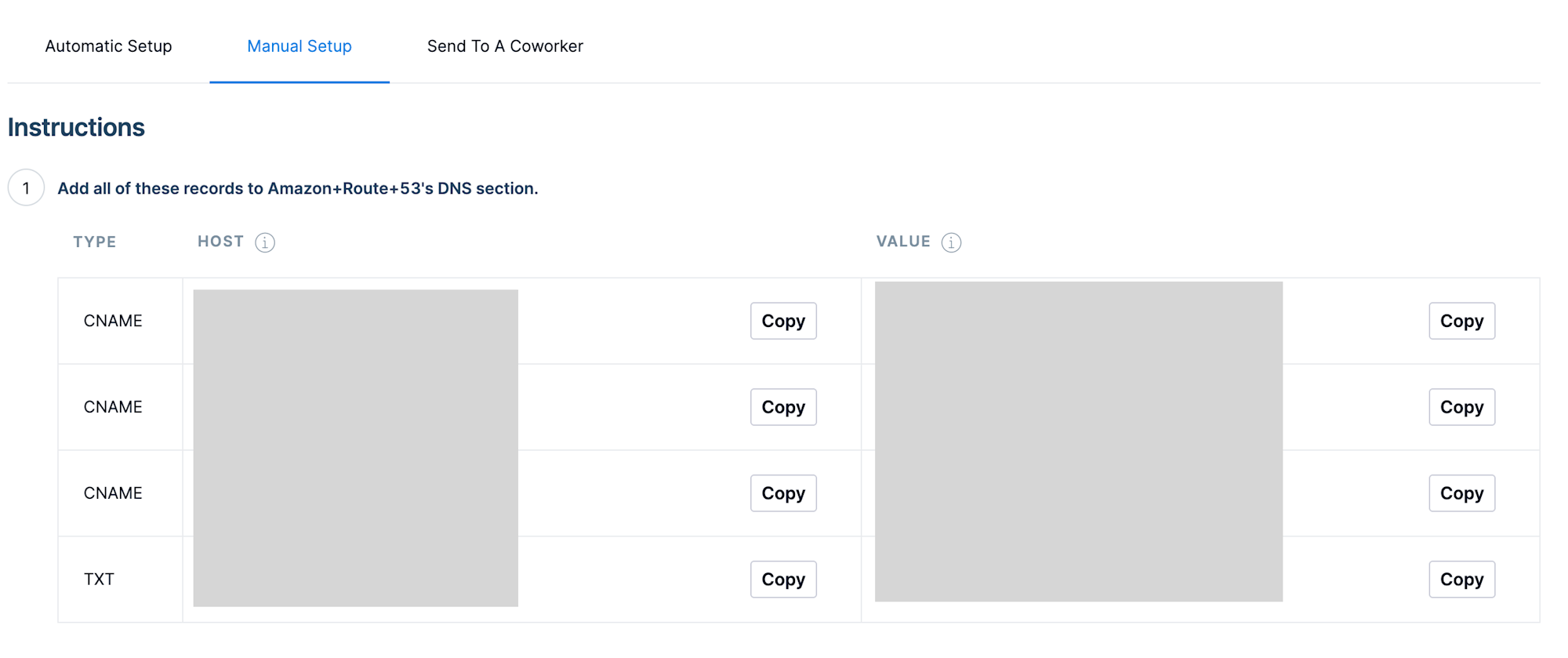1568x658 pixels.
Task: Open the Send To A Coworker tab
Action: [x=505, y=46]
